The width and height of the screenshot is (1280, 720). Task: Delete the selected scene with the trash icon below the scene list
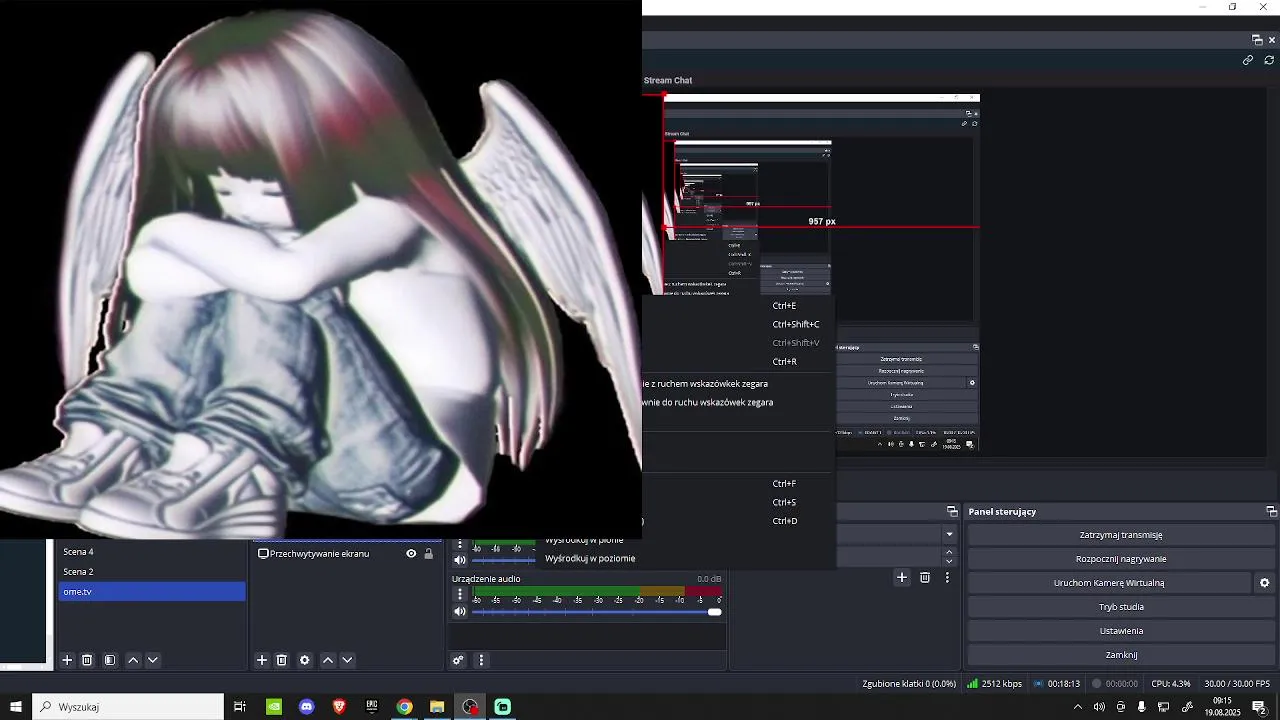(x=87, y=660)
